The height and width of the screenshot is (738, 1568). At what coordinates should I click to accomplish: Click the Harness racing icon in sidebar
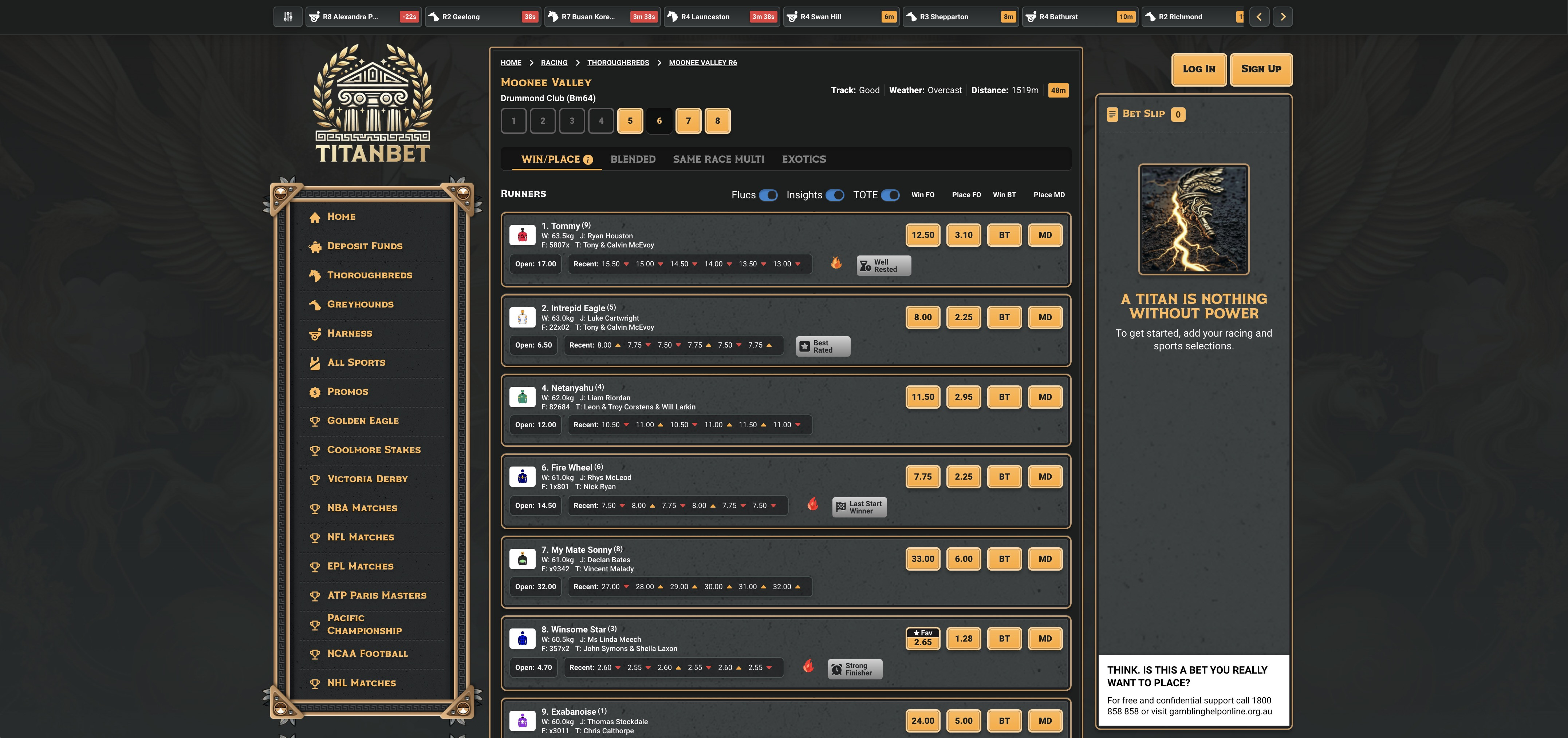[315, 334]
